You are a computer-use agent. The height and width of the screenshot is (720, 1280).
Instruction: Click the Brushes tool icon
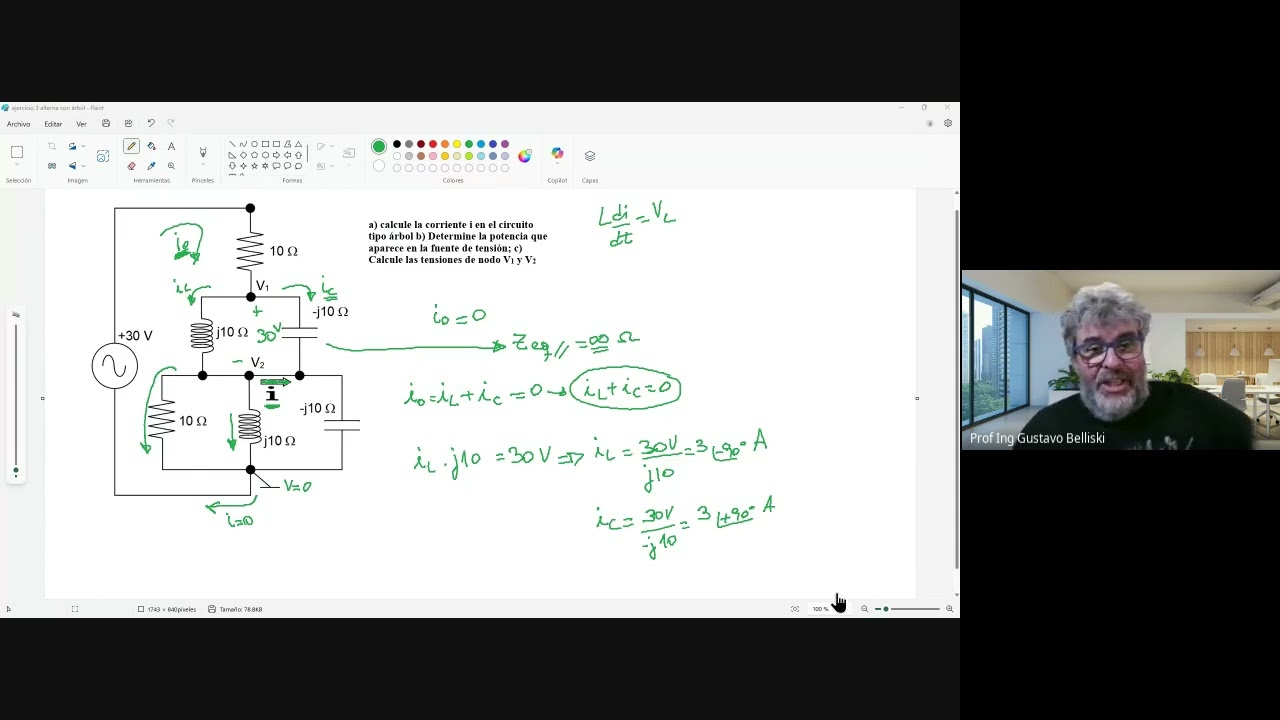[203, 152]
